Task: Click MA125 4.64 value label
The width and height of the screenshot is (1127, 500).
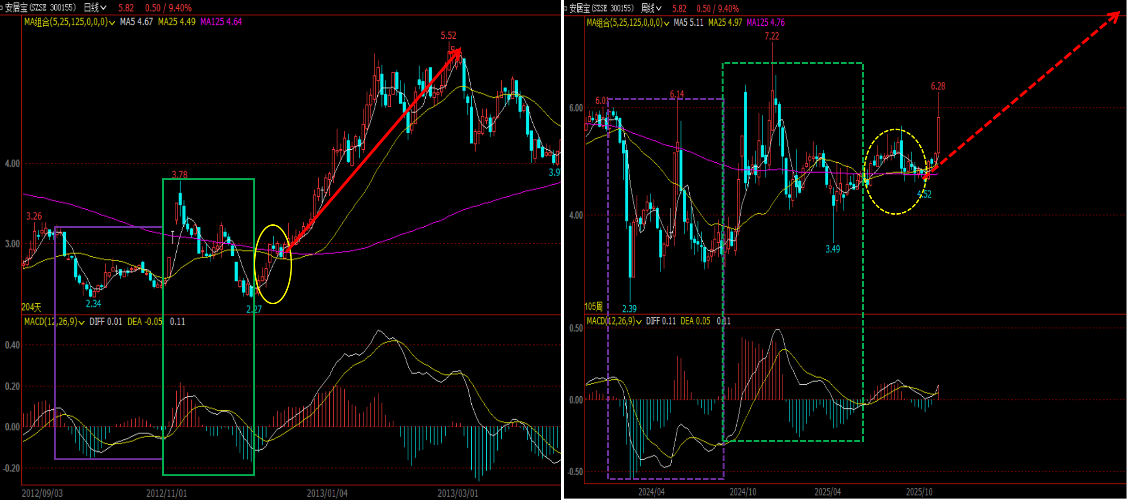Action: coord(221,22)
